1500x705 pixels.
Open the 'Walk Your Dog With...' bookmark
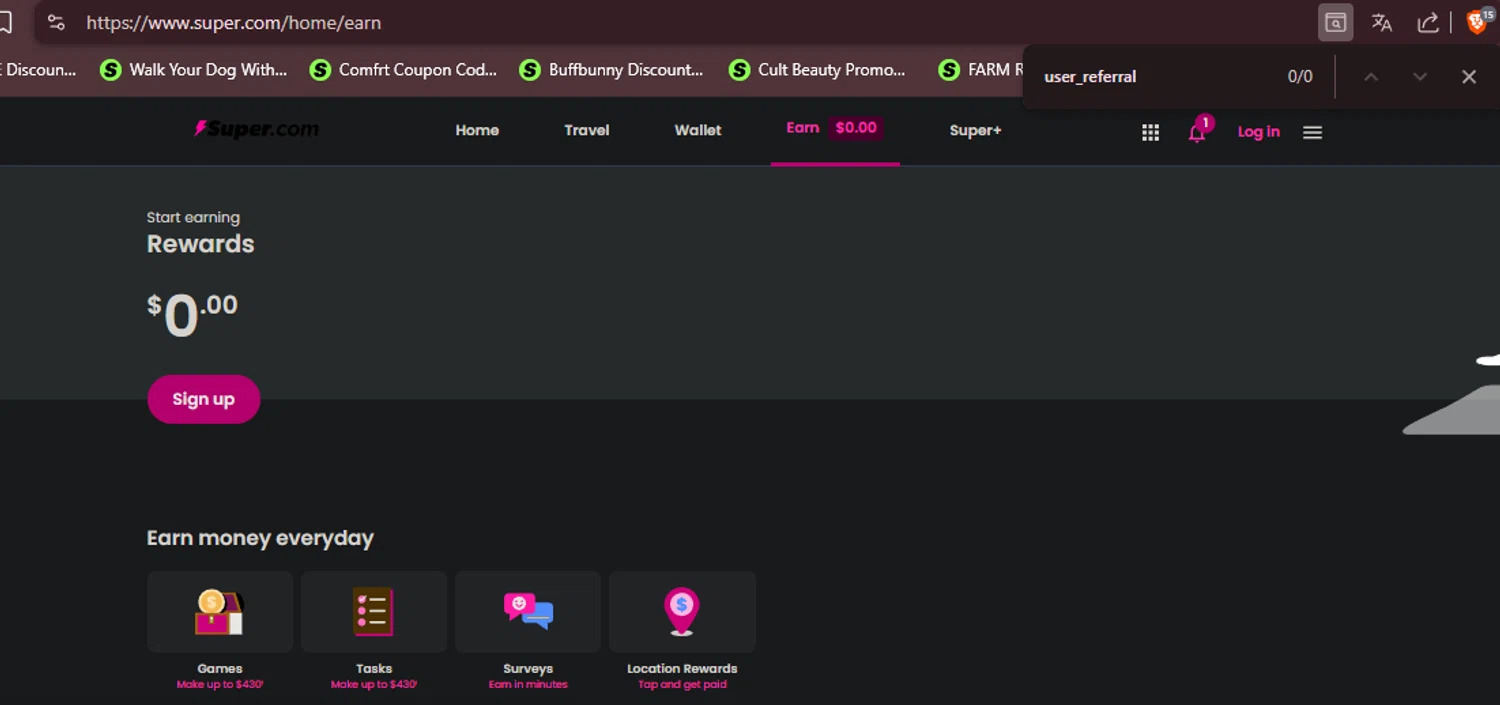pos(194,70)
